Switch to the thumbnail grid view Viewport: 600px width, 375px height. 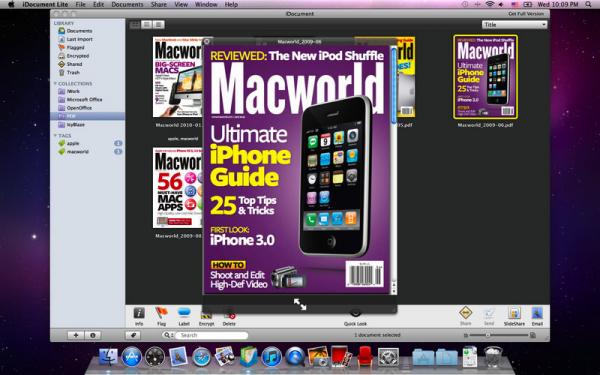(135, 25)
